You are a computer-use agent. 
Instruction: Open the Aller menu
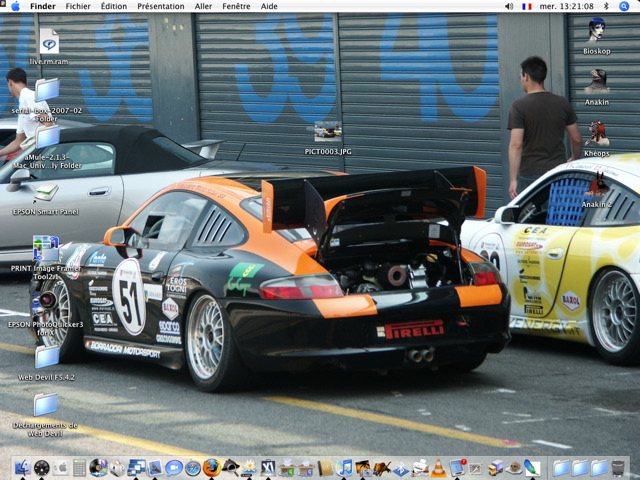pyautogui.click(x=203, y=6)
